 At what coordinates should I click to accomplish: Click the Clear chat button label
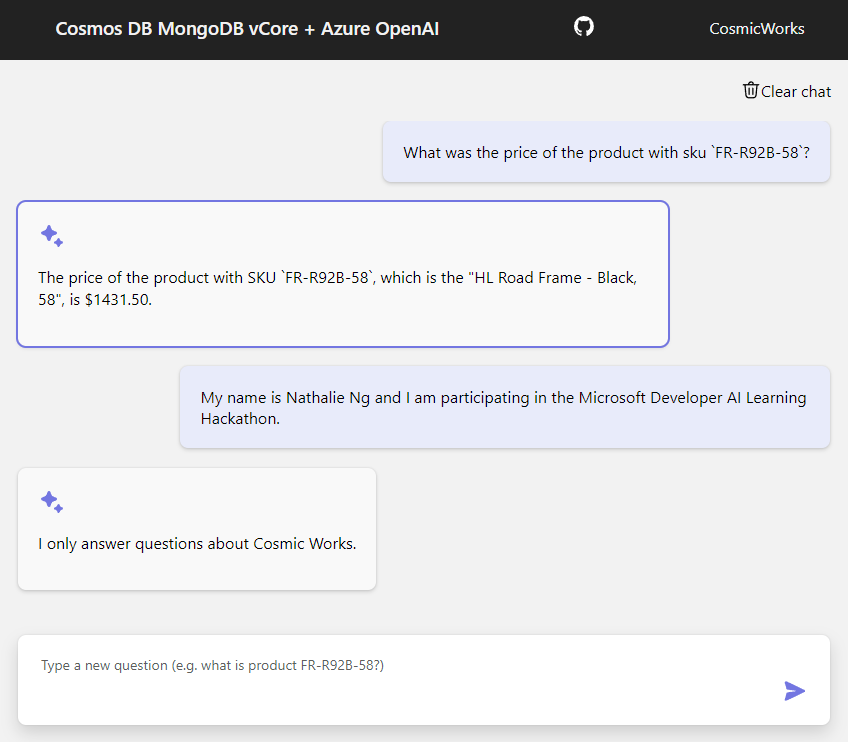point(796,91)
